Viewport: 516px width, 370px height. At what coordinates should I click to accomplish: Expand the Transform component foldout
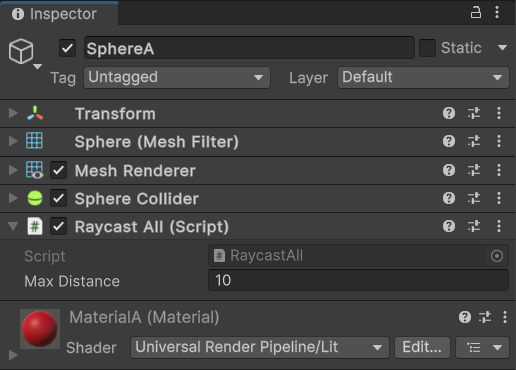coord(13,113)
